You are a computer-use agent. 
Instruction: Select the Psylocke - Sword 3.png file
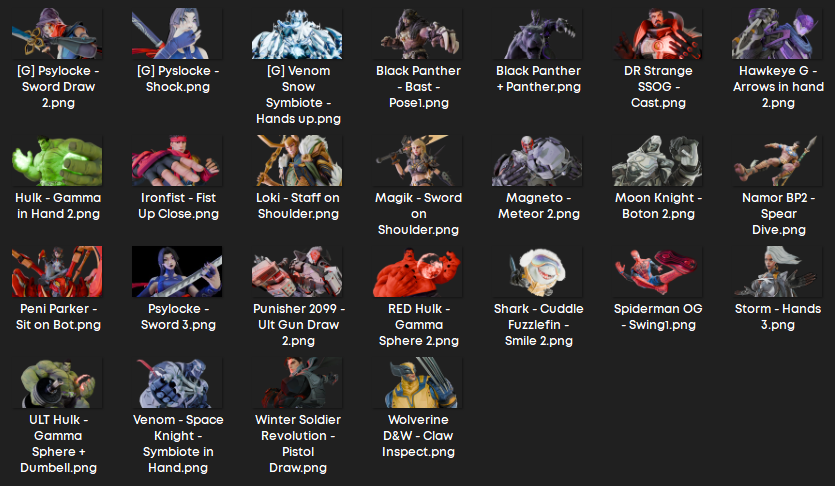coord(177,271)
